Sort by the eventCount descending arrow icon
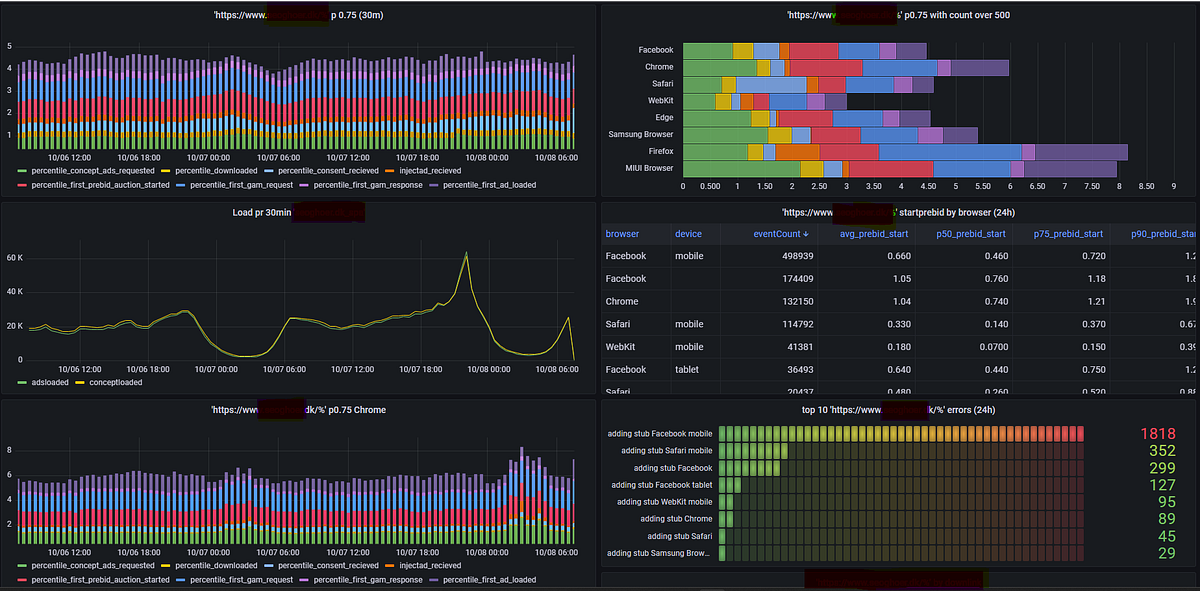Screen dimensions: 1200x591 [806, 233]
